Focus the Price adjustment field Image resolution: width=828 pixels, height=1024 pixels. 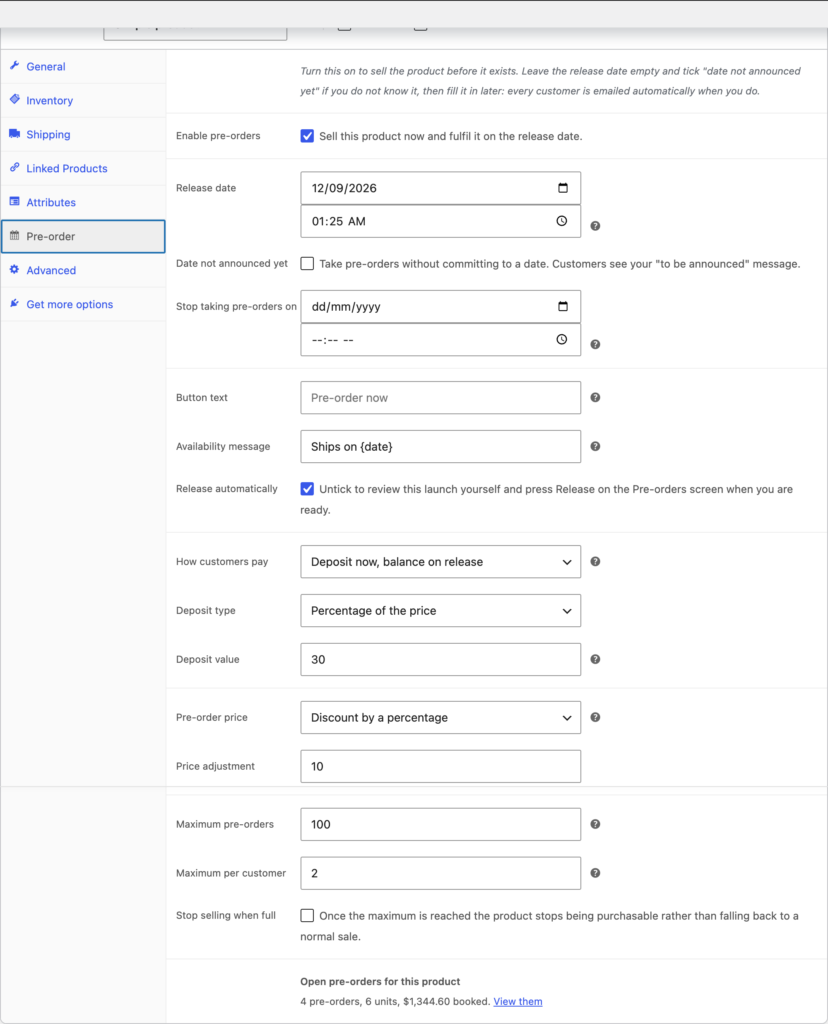pyautogui.click(x=440, y=766)
